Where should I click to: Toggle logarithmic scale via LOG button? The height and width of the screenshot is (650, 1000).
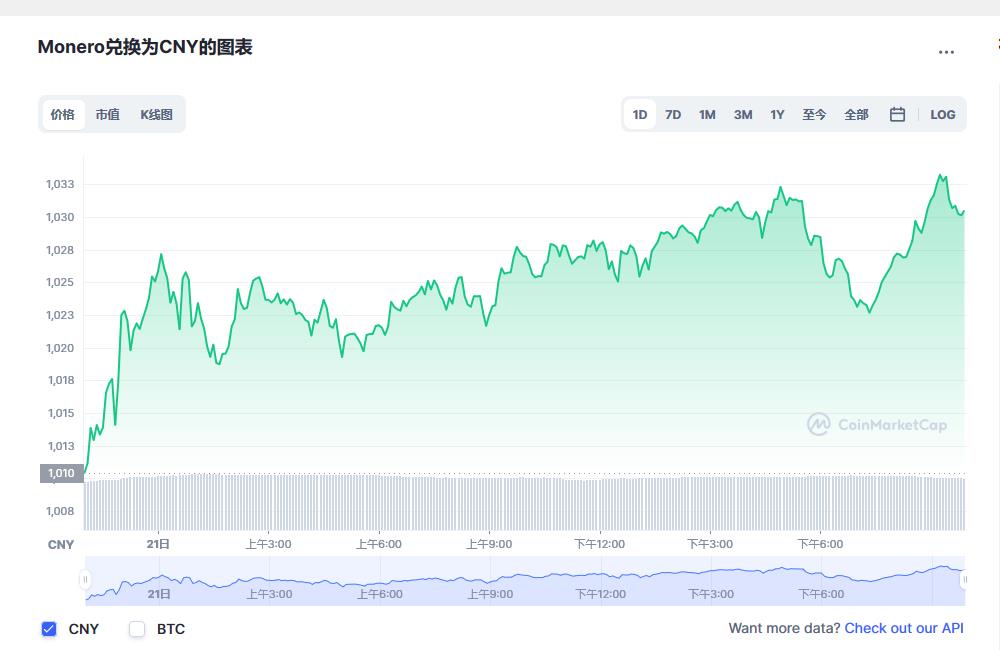pos(941,114)
